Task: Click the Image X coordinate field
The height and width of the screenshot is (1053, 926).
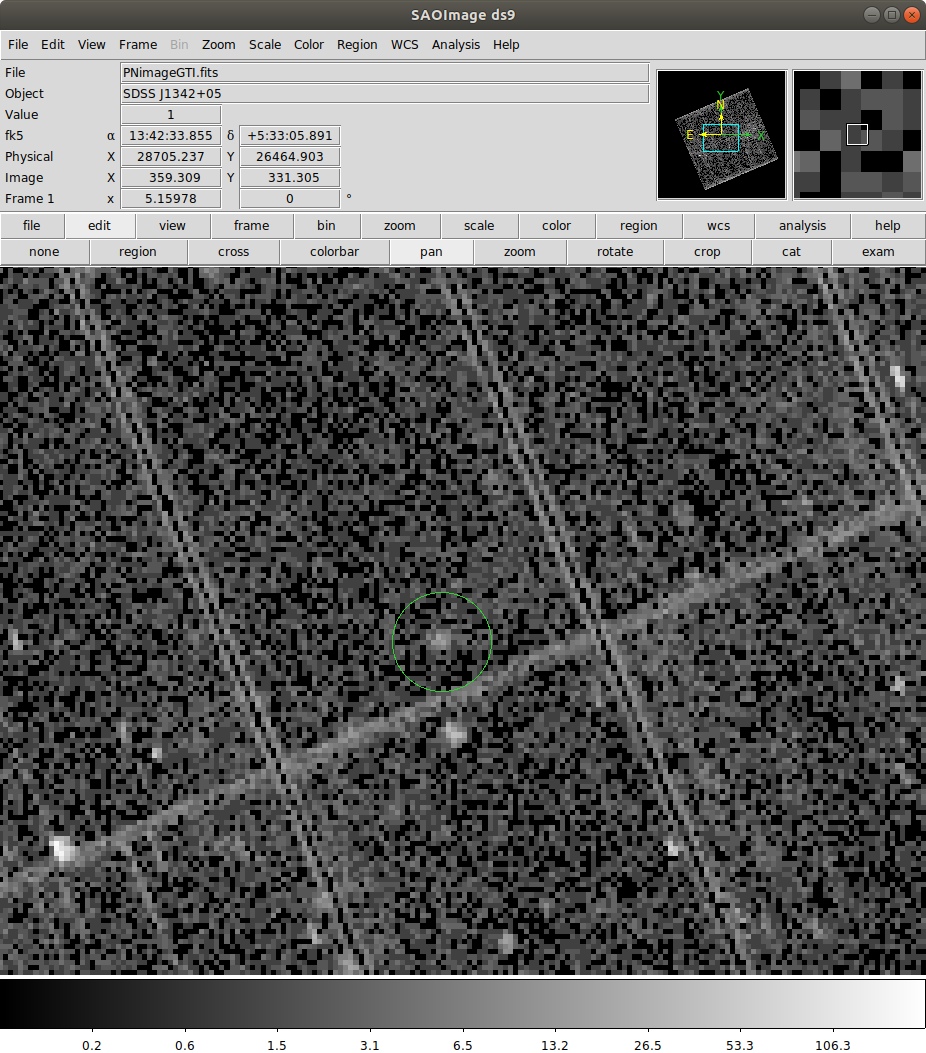Action: point(171,178)
